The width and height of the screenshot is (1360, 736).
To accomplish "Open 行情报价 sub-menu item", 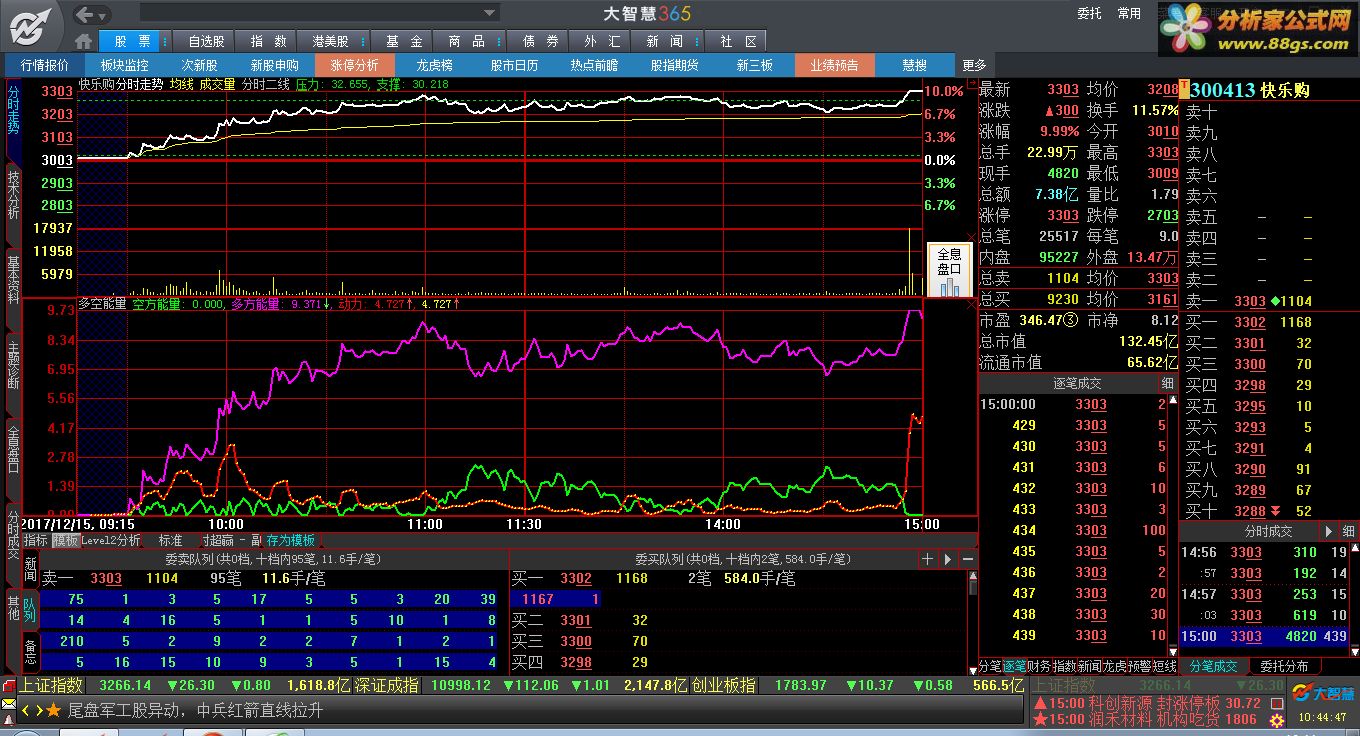I will point(45,65).
